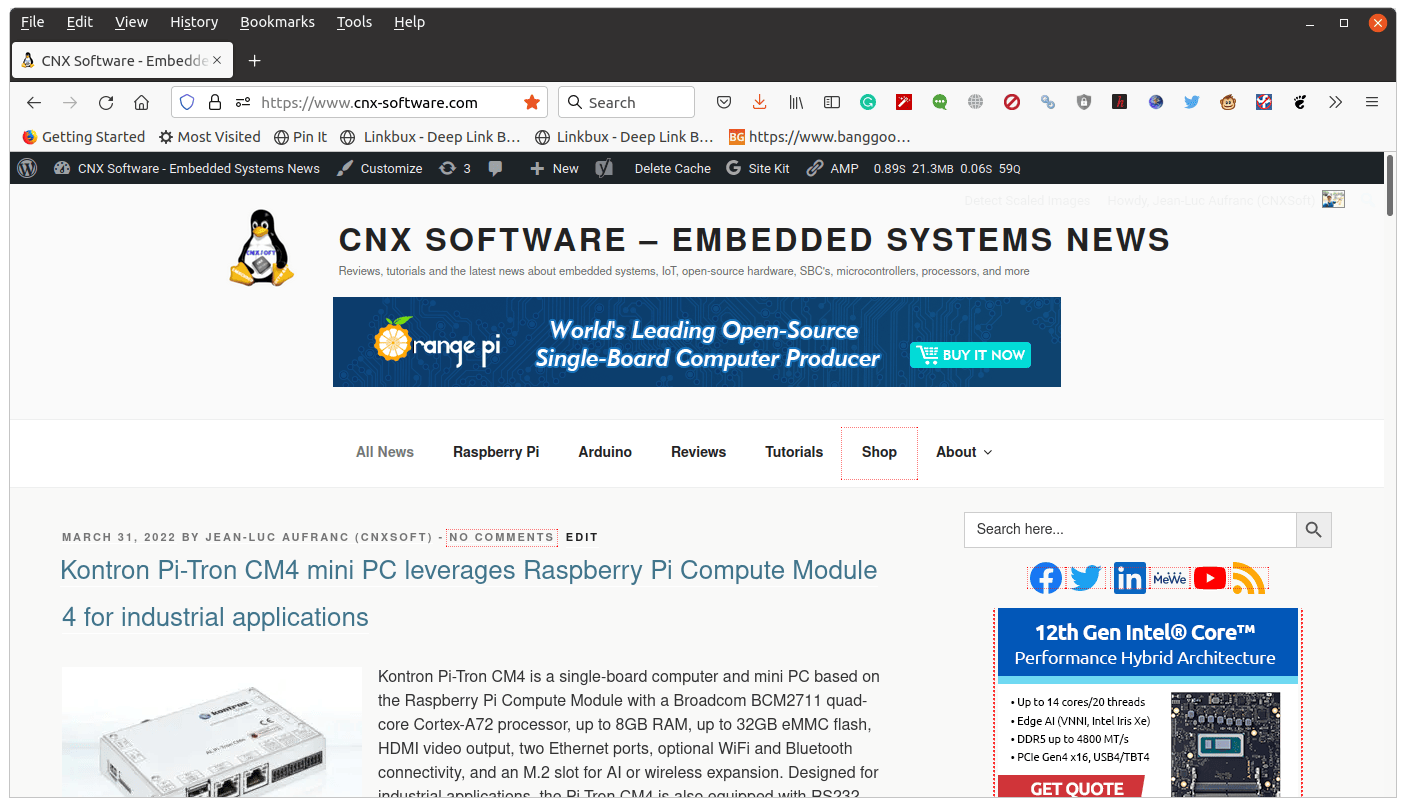Screen dimensions: 1406x807
Task: Go to the Tutorials menu item
Action: [794, 452]
